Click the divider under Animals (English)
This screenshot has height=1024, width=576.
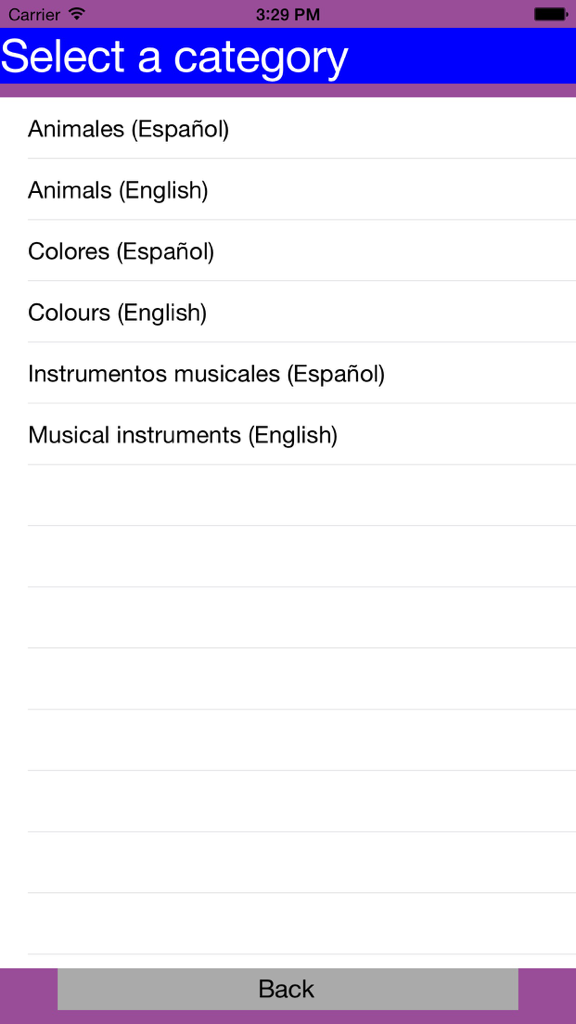point(288,220)
